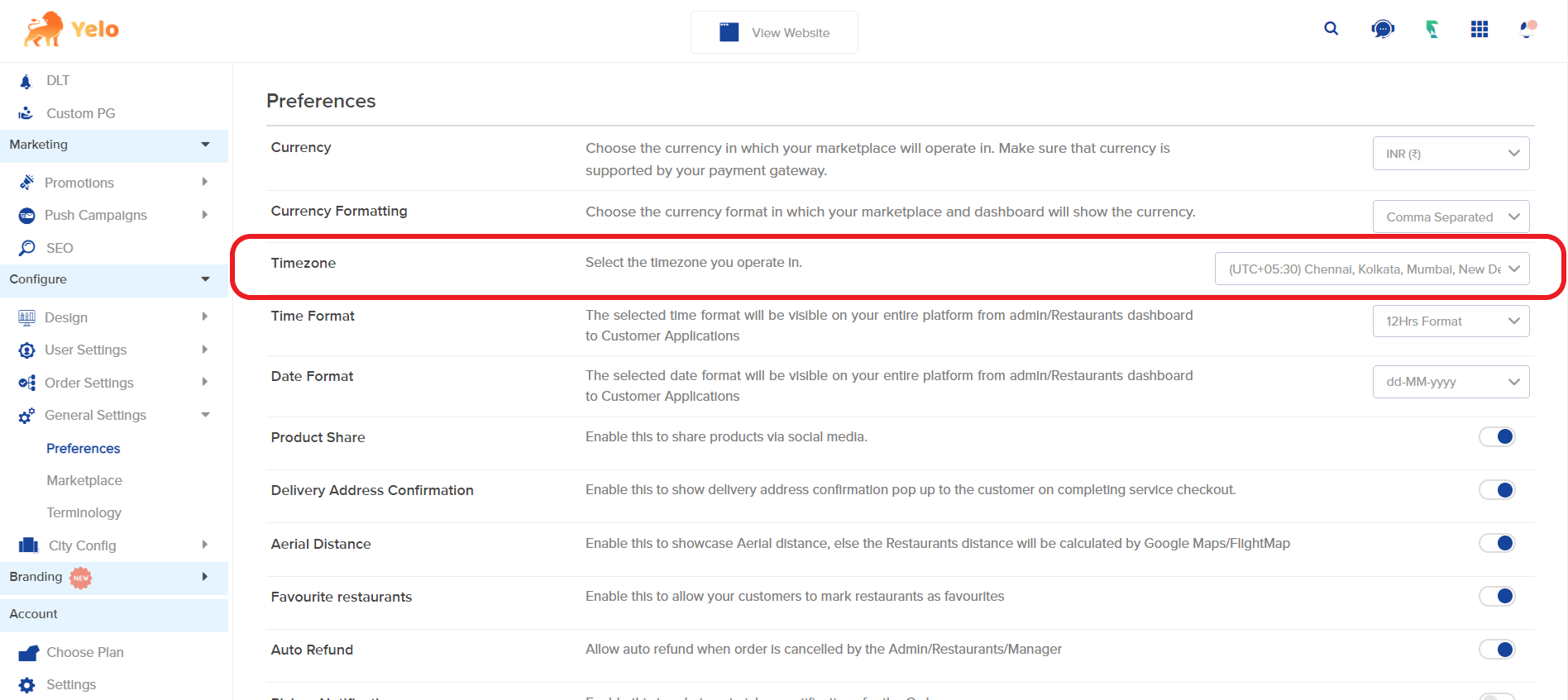Expand the Date Format dd-MM-yyyy dropdown
This screenshot has height=700, width=1568.
1451,382
